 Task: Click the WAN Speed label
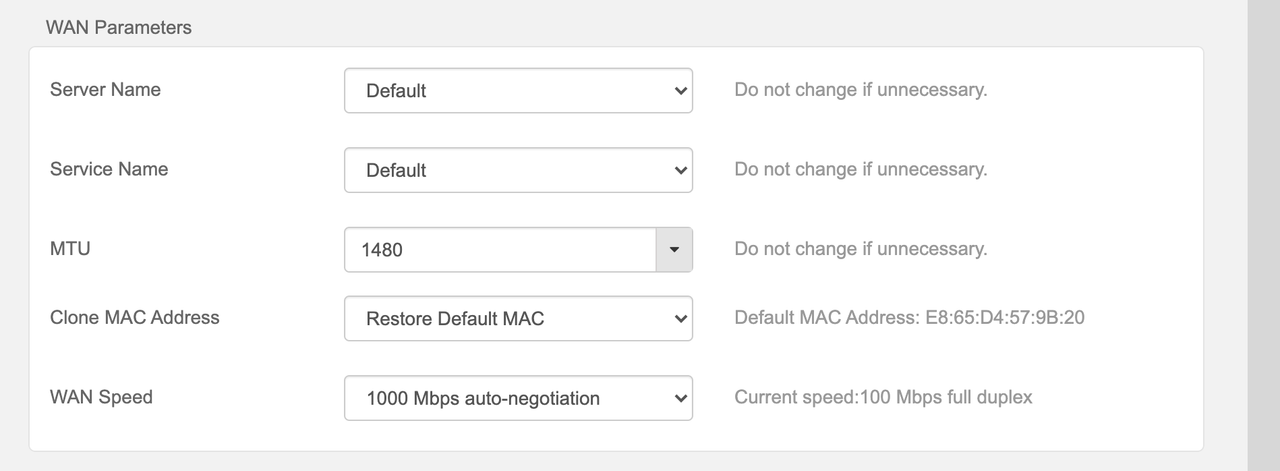click(x=101, y=397)
